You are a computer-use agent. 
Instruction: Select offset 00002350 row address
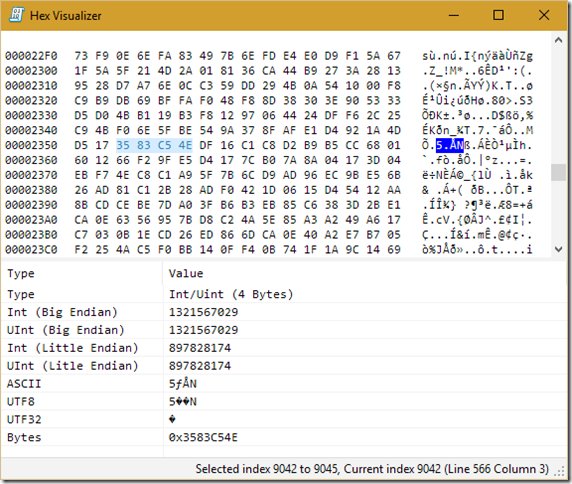click(x=31, y=145)
